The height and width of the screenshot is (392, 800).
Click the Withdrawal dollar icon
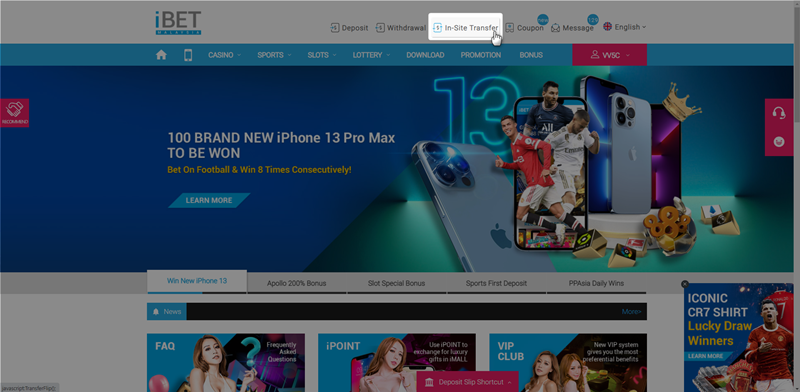pyautogui.click(x=380, y=28)
